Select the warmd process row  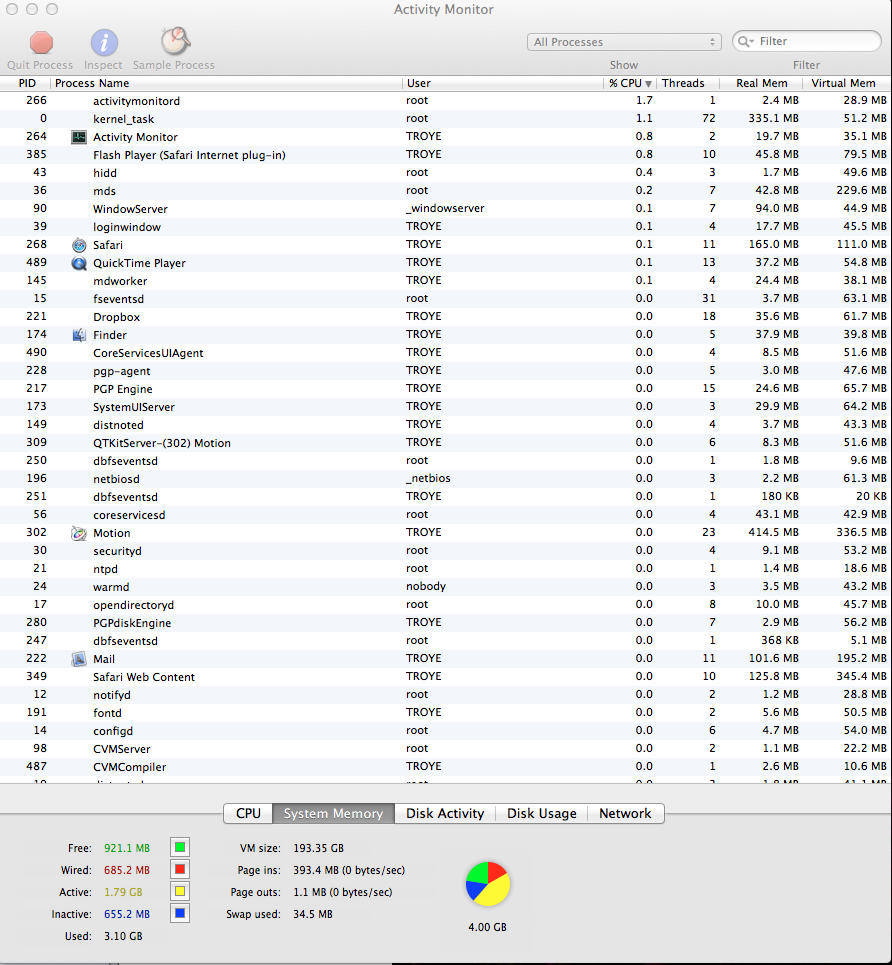pyautogui.click(x=446, y=587)
